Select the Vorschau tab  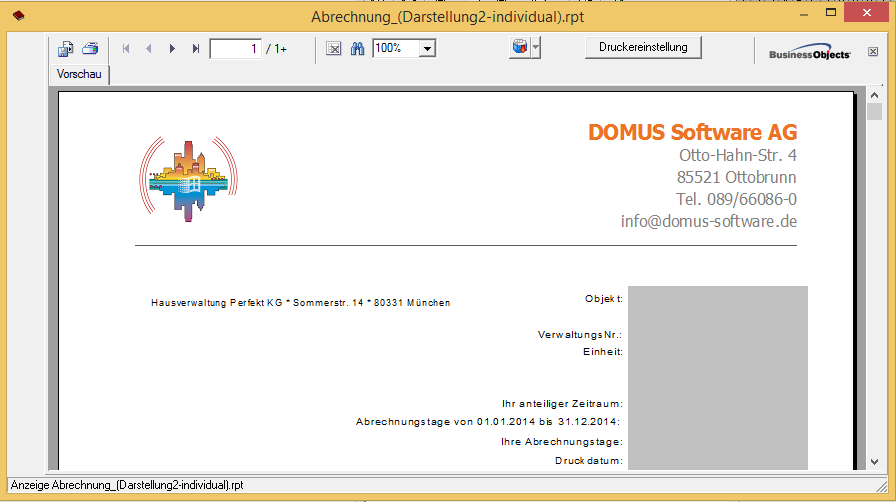(x=79, y=74)
